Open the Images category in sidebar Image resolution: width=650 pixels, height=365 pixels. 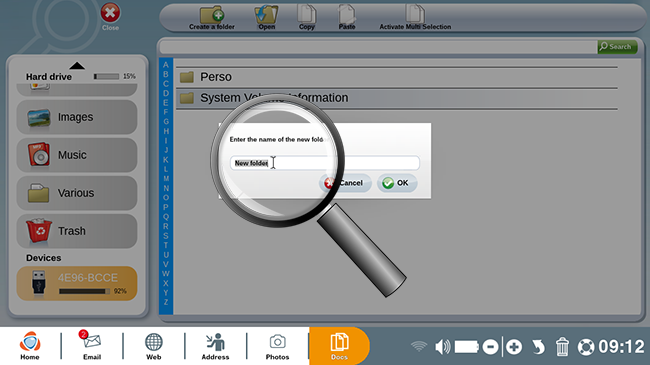tap(77, 117)
